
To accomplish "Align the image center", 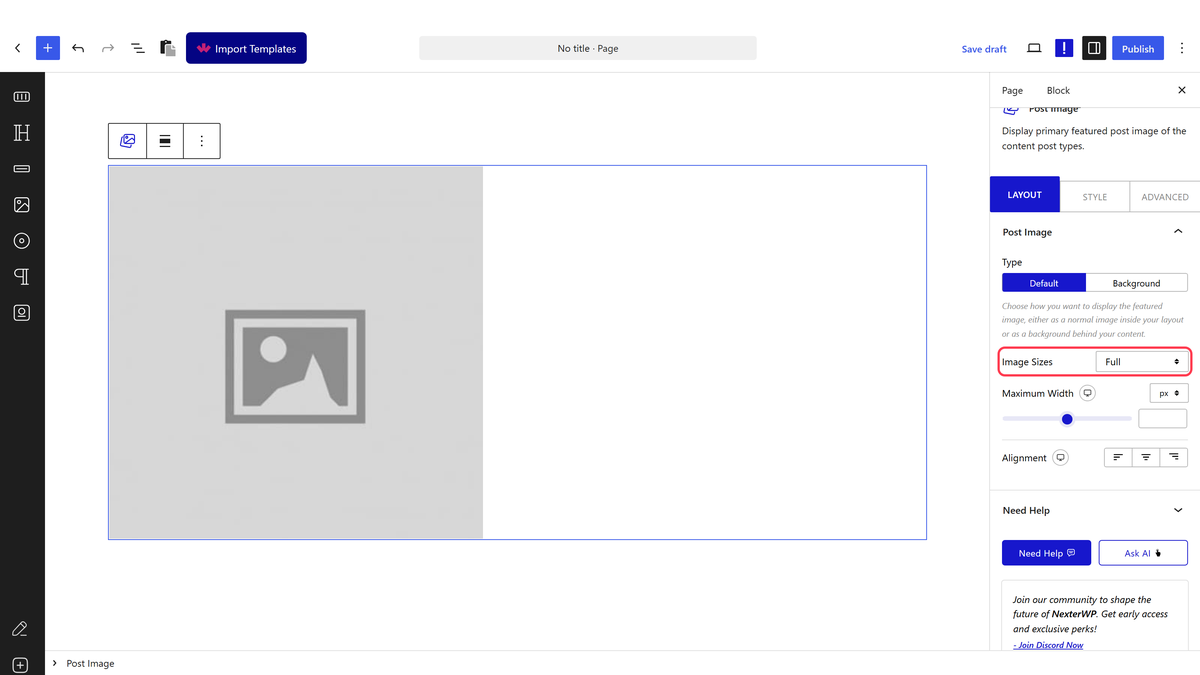I will [1146, 457].
